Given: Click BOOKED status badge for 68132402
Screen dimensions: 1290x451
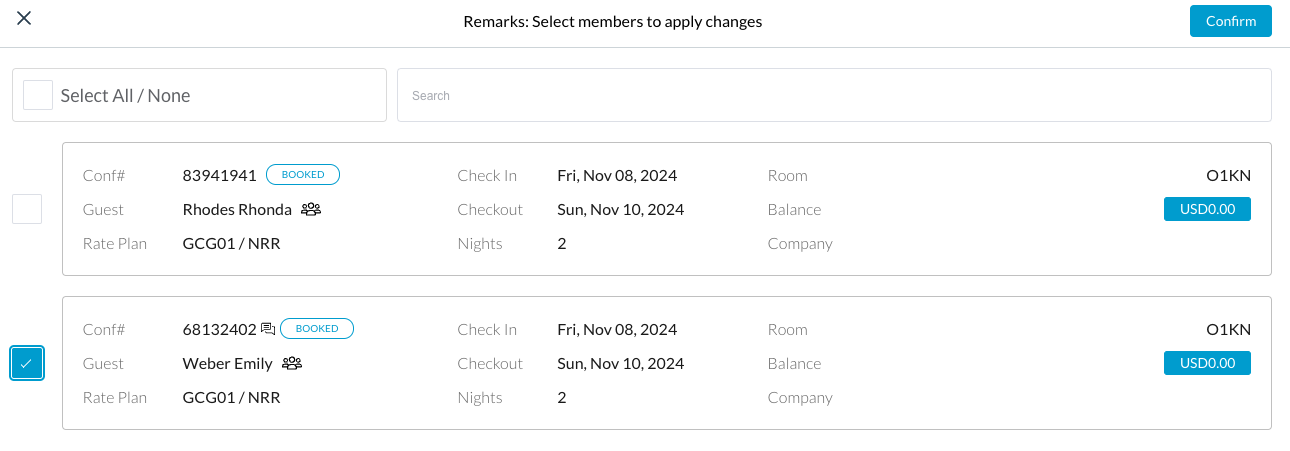Looking at the screenshot, I should point(317,329).
